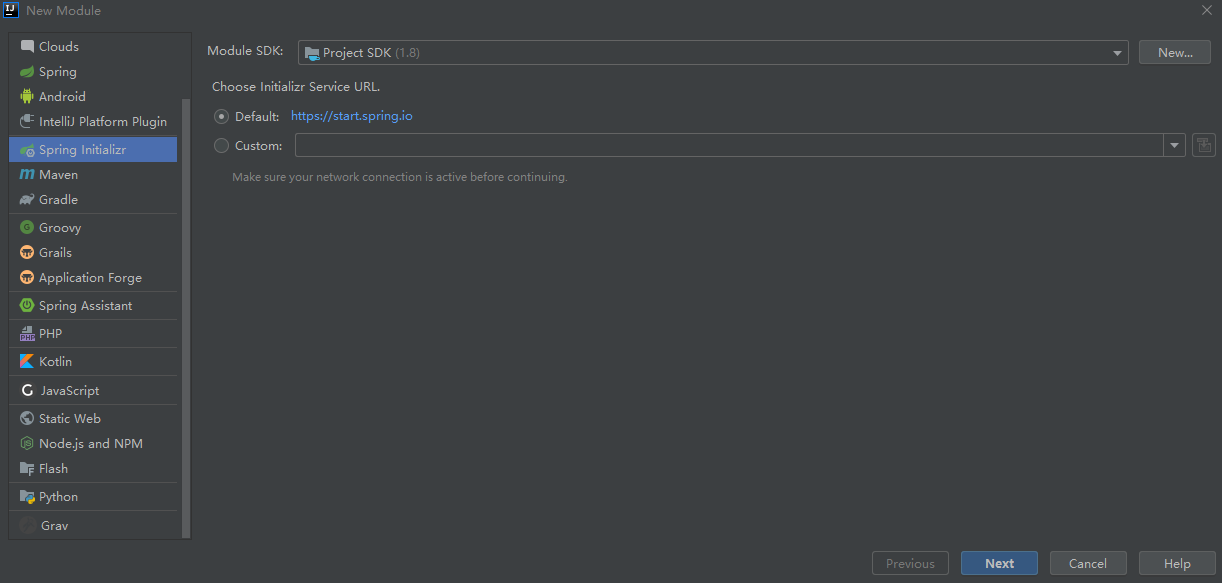Click the icon button beside the Custom URL field
1222x583 pixels.
(x=1204, y=146)
